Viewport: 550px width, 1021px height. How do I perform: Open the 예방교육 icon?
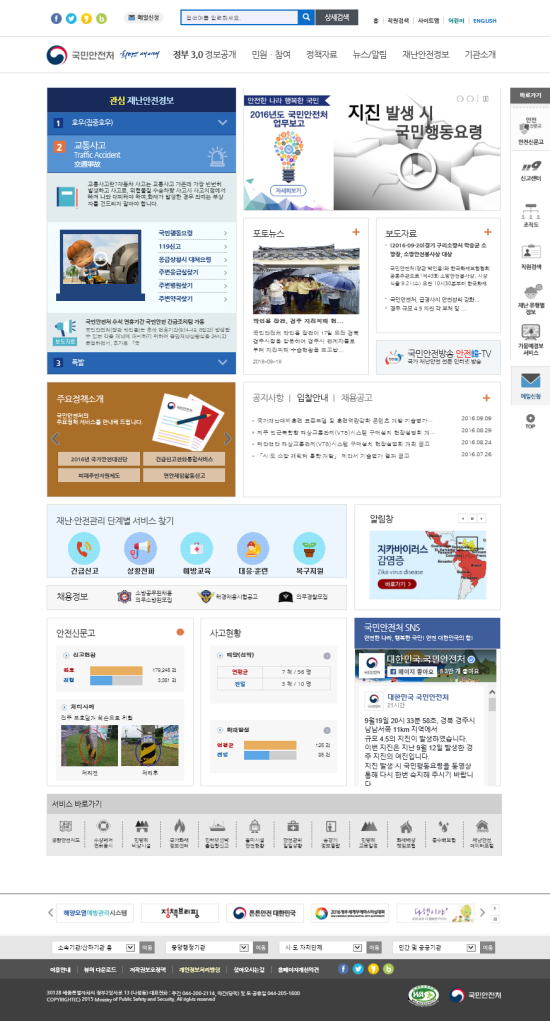[x=197, y=548]
